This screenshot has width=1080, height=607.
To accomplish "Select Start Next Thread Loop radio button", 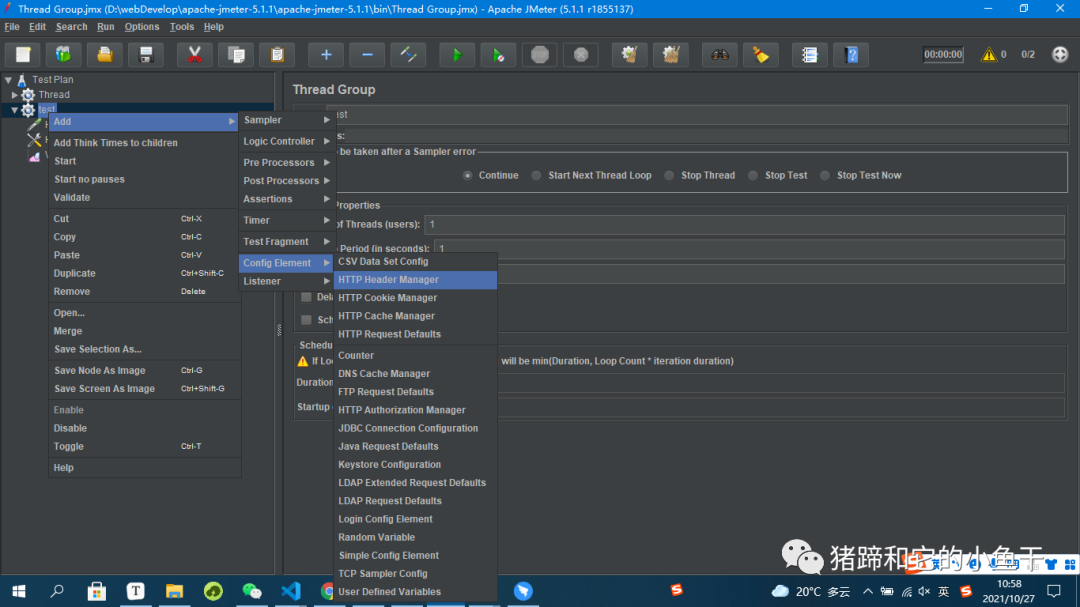I will point(537,176).
